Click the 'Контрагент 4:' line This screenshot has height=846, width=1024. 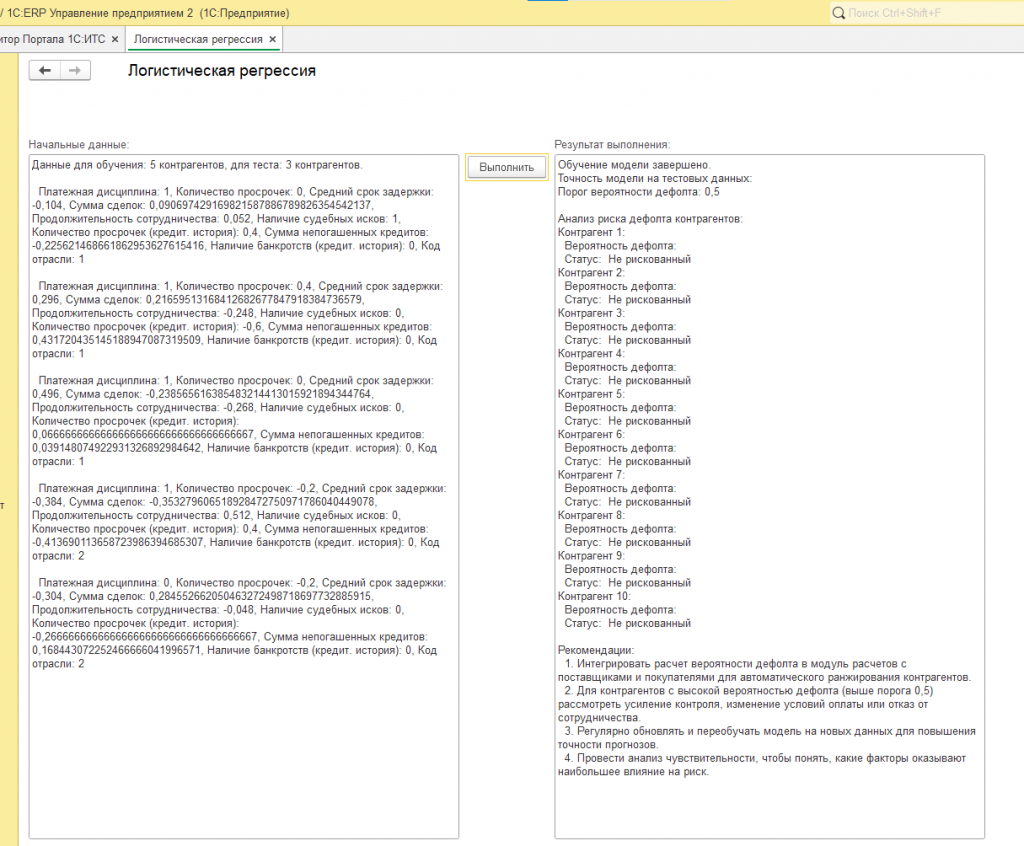tap(591, 354)
